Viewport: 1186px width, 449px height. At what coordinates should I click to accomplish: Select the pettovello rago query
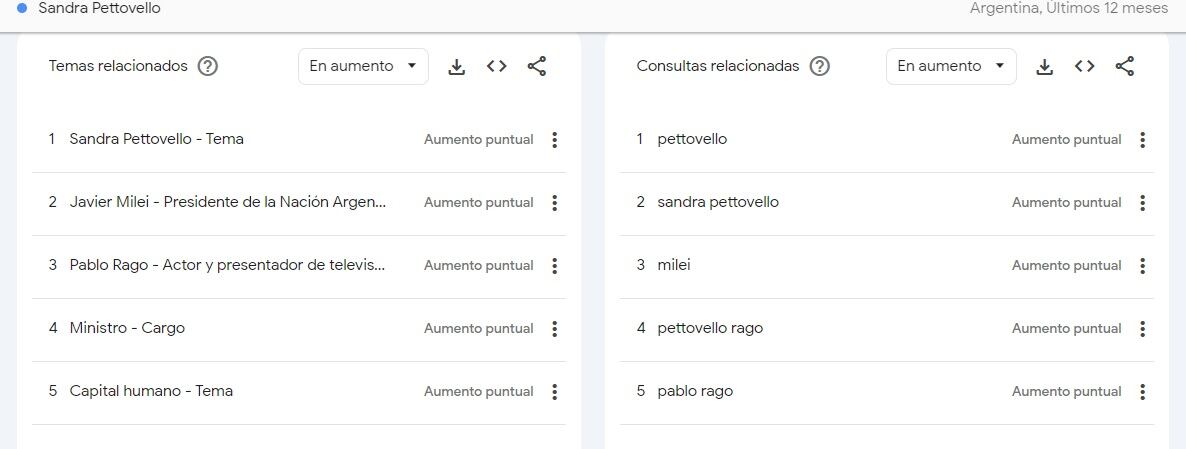[710, 328]
